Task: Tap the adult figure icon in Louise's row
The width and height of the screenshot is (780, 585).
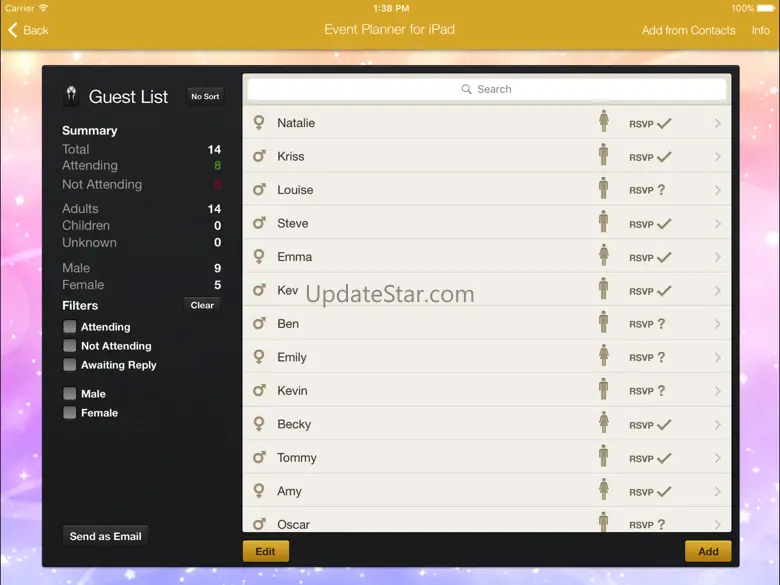Action: click(x=603, y=189)
